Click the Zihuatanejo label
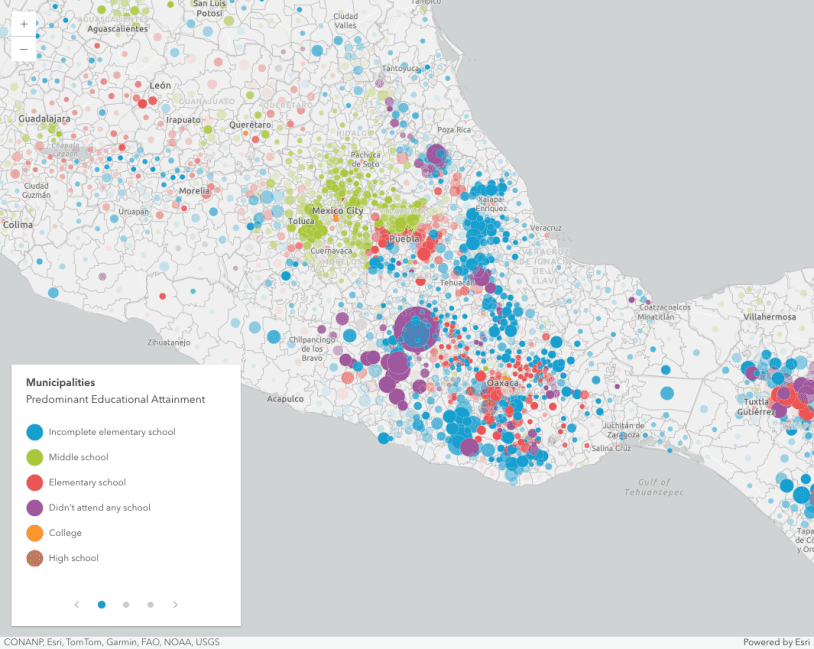814x649 pixels. pos(169,343)
